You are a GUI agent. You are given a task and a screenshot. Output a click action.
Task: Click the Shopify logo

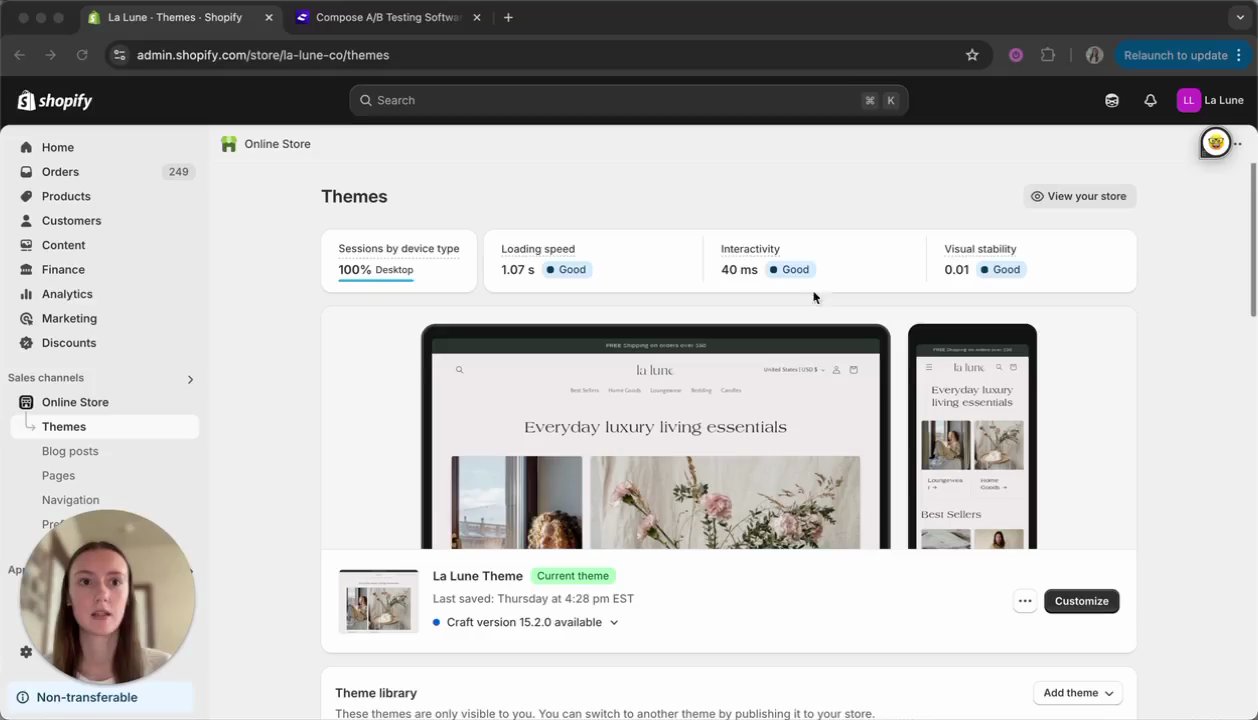[55, 100]
